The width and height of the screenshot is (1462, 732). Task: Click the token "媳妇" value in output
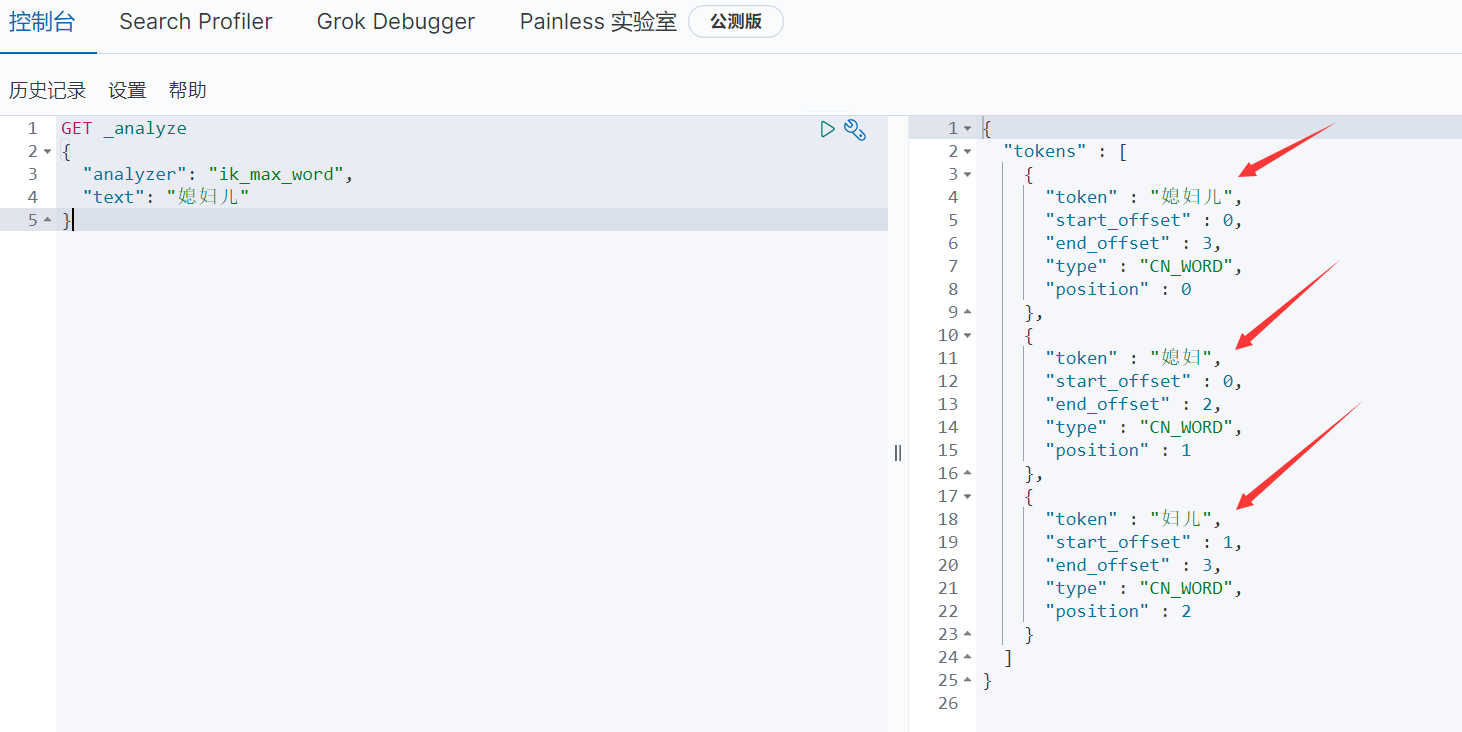(1180, 358)
